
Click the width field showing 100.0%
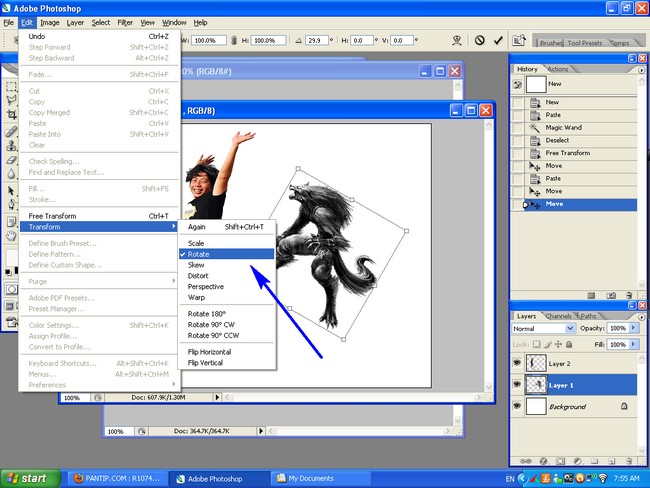pyautogui.click(x=209, y=40)
